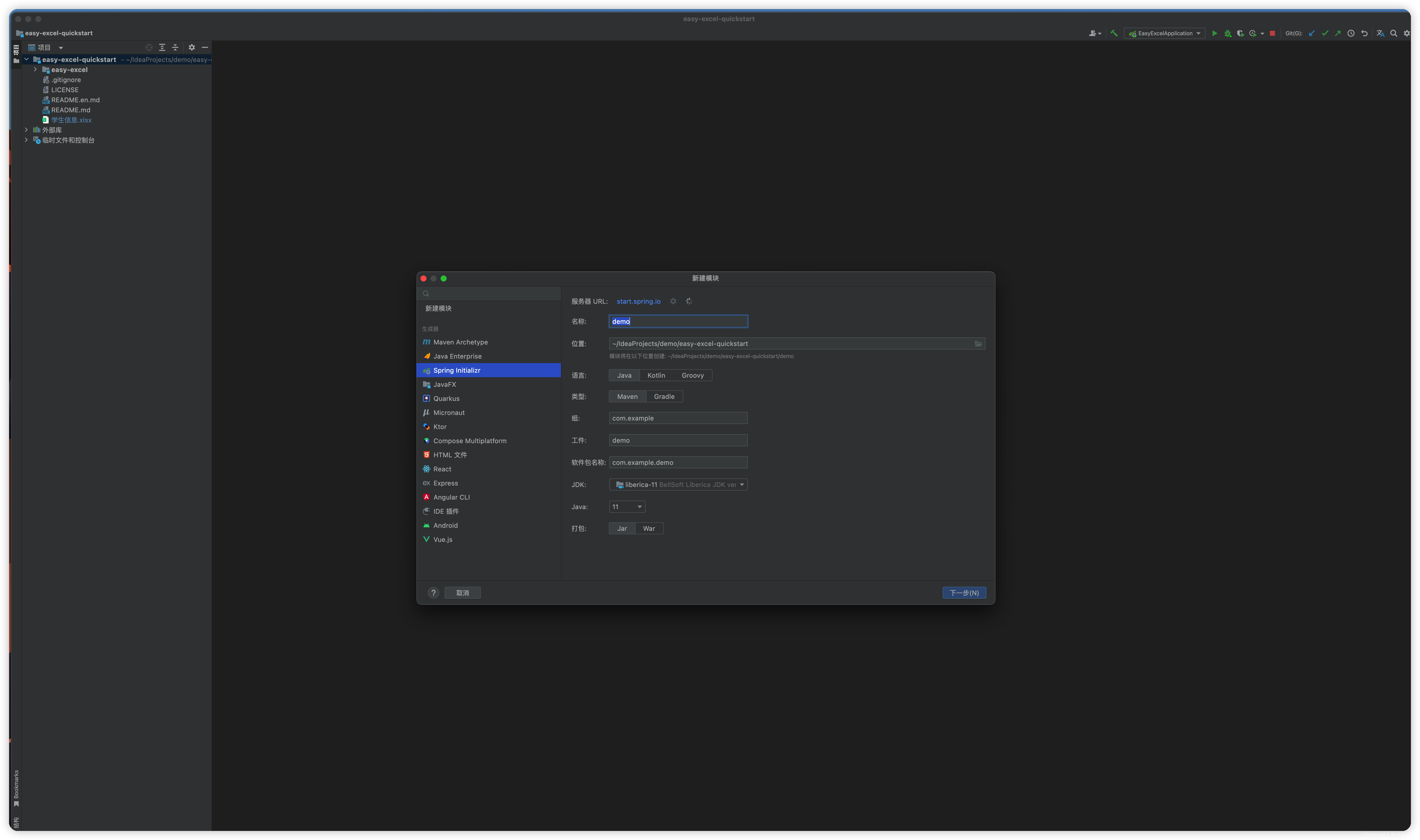Select Micronaut generator

[x=488, y=413]
